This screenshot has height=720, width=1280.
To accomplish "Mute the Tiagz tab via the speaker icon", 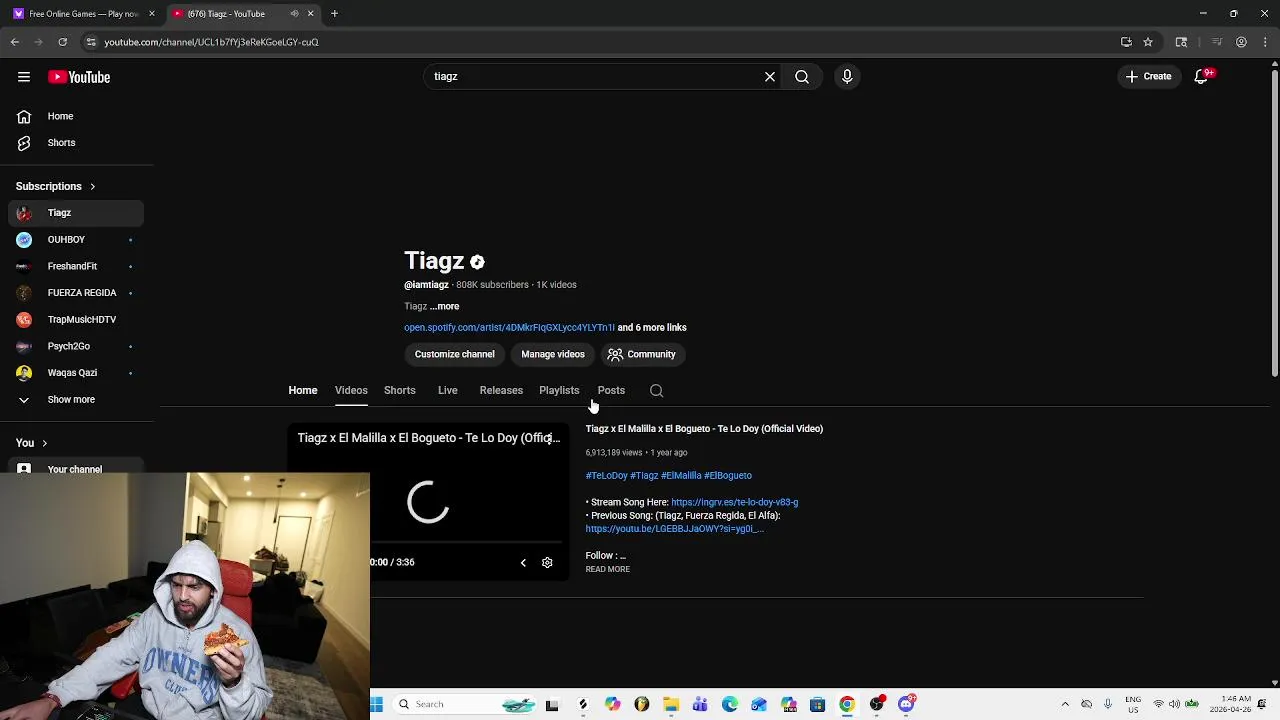I will pyautogui.click(x=294, y=14).
